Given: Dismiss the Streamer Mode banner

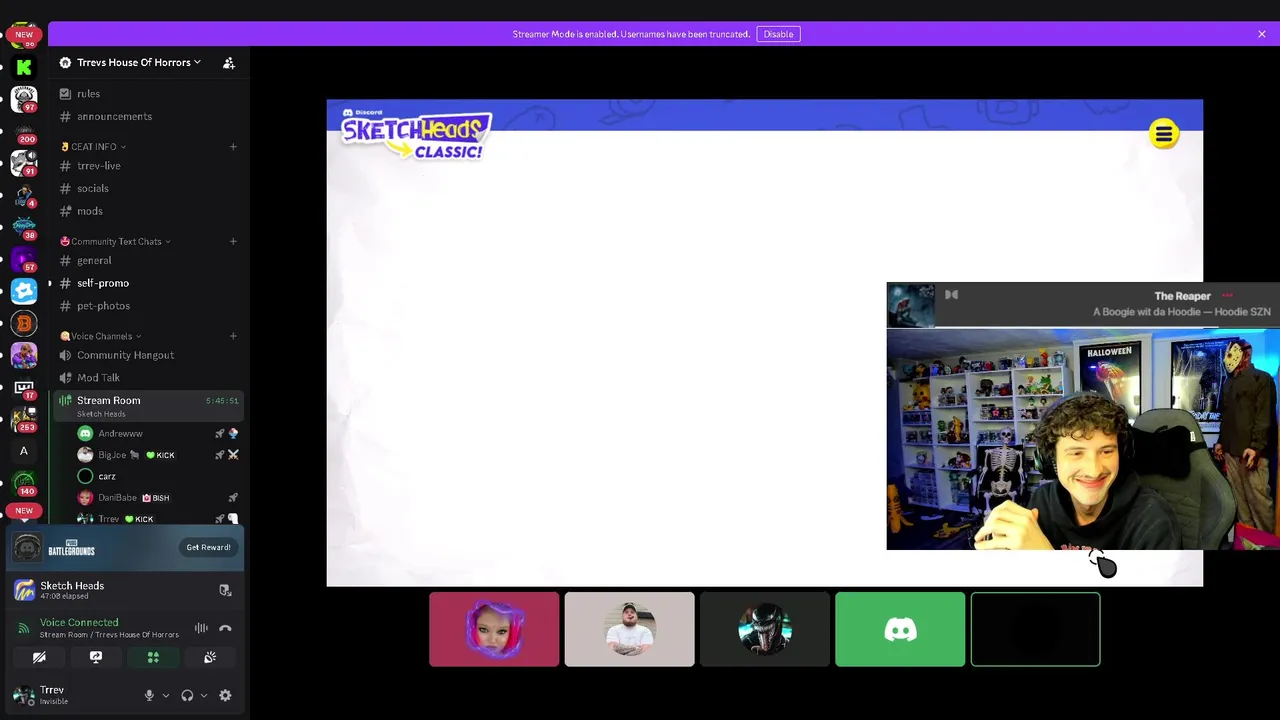Looking at the screenshot, I should pyautogui.click(x=1262, y=34).
